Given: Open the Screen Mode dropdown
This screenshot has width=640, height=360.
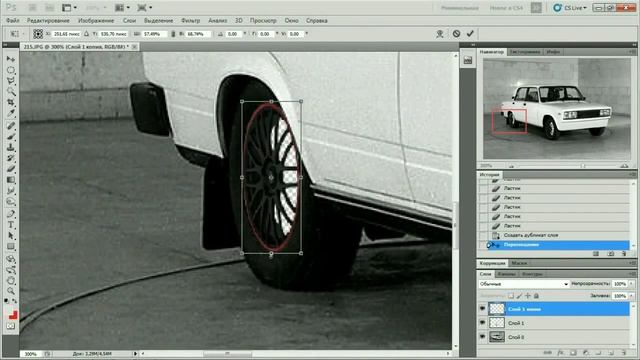Looking at the screenshot, I should [x=145, y=7].
